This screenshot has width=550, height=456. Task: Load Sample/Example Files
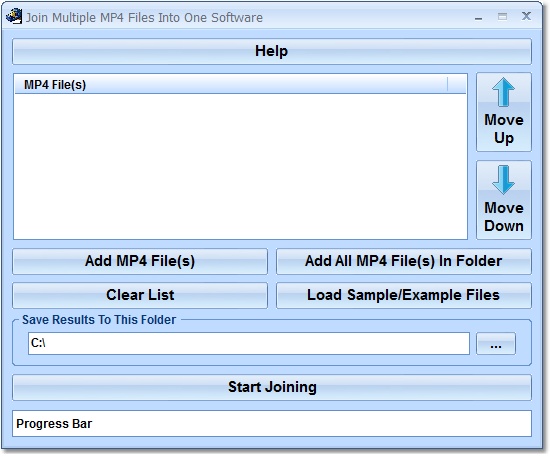tap(404, 295)
